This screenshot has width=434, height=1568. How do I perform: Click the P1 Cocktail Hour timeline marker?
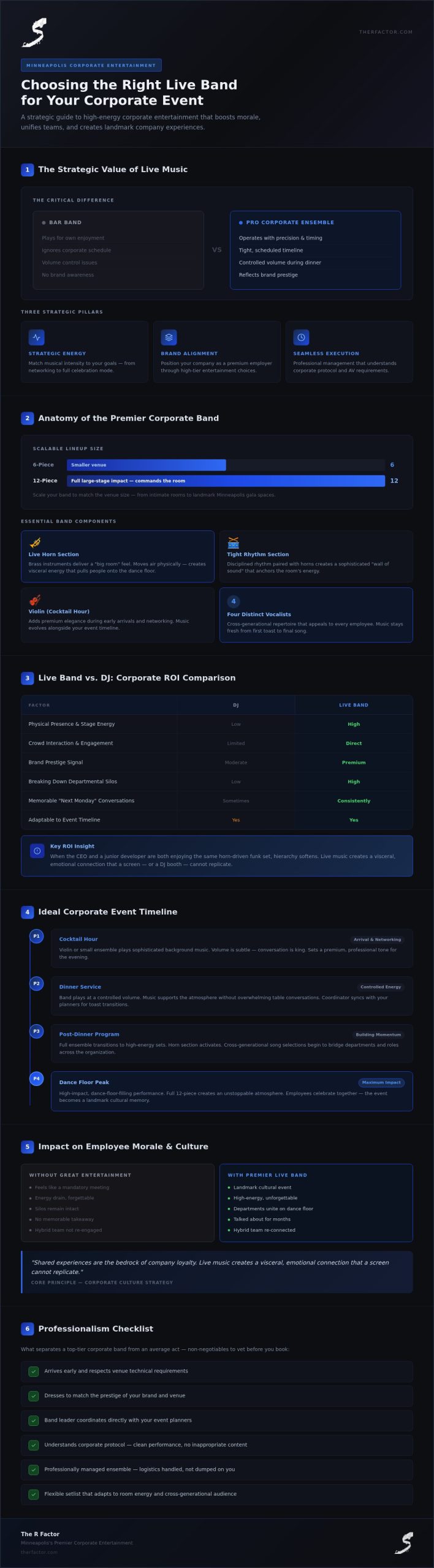[x=36, y=936]
